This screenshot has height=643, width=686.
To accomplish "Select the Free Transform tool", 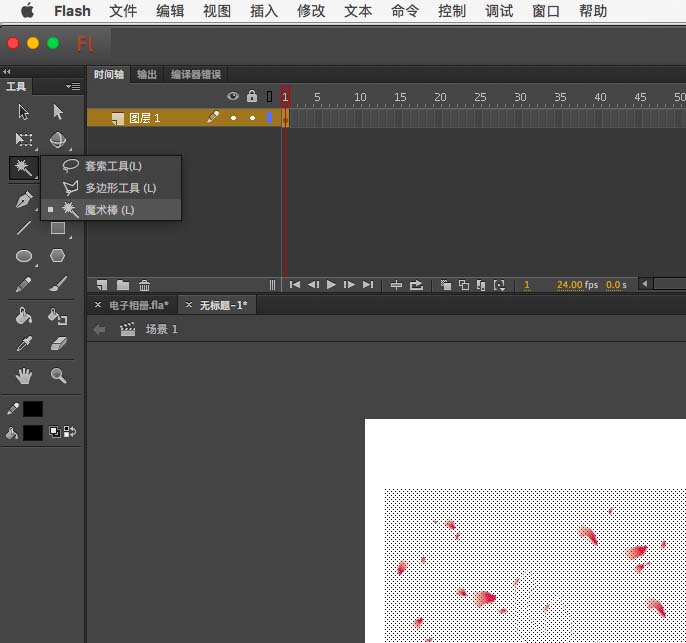I will 24,140.
